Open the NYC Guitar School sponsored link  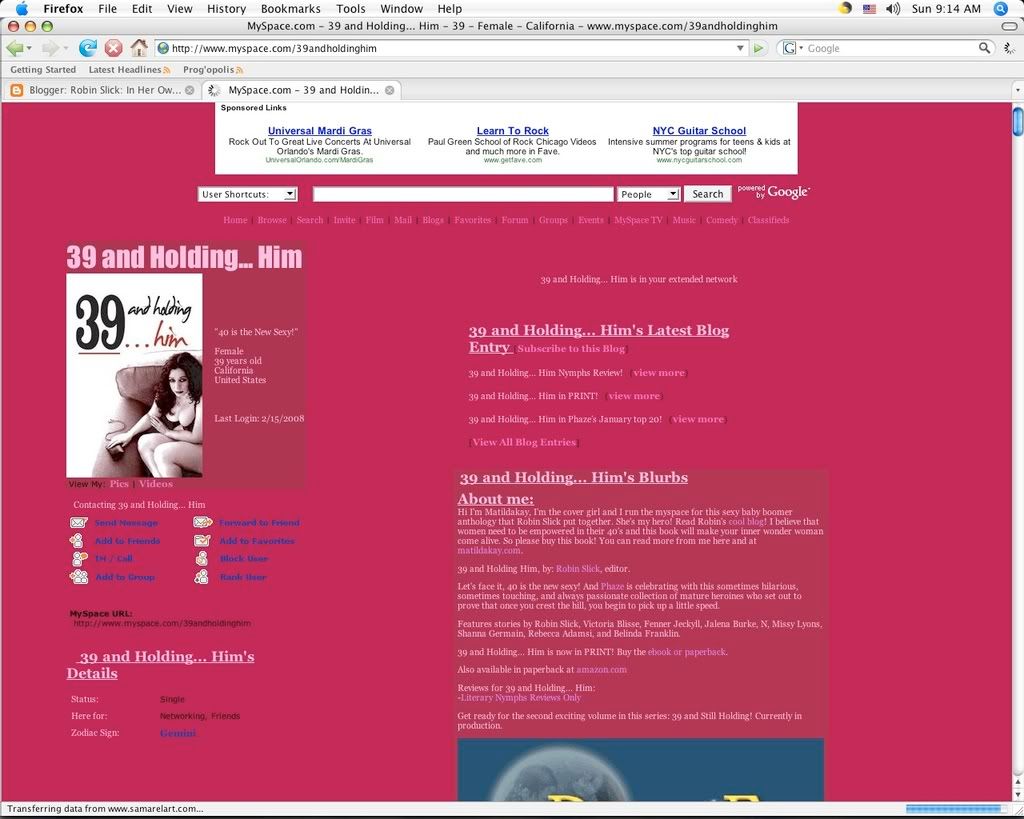click(x=699, y=131)
